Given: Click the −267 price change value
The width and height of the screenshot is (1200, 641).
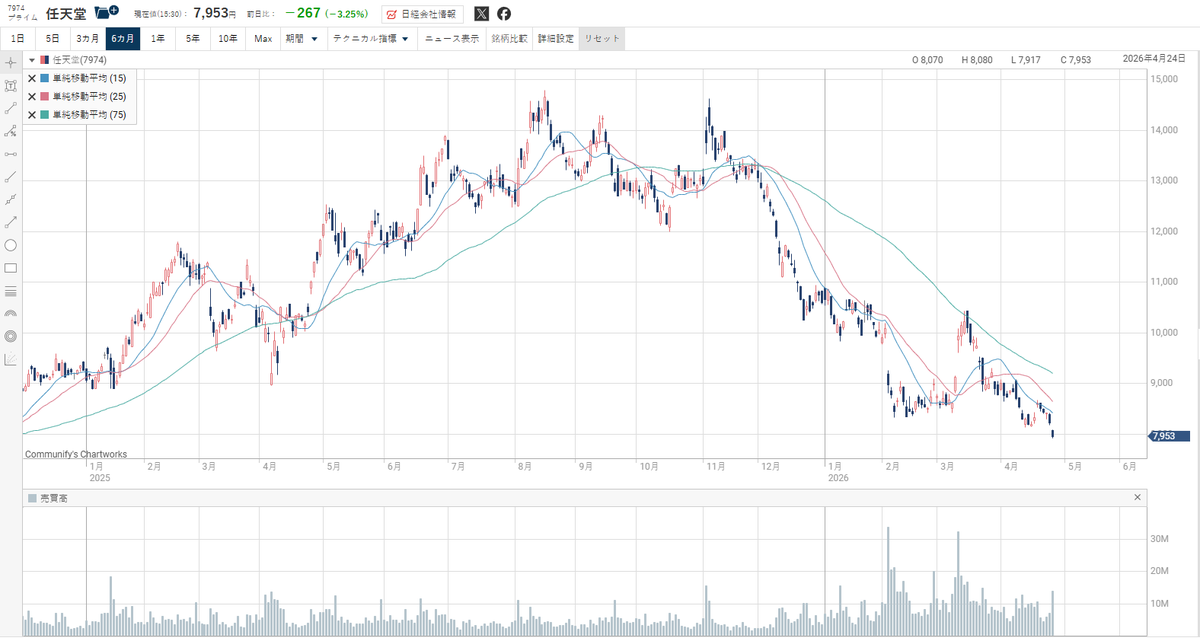Looking at the screenshot, I should coord(302,14).
